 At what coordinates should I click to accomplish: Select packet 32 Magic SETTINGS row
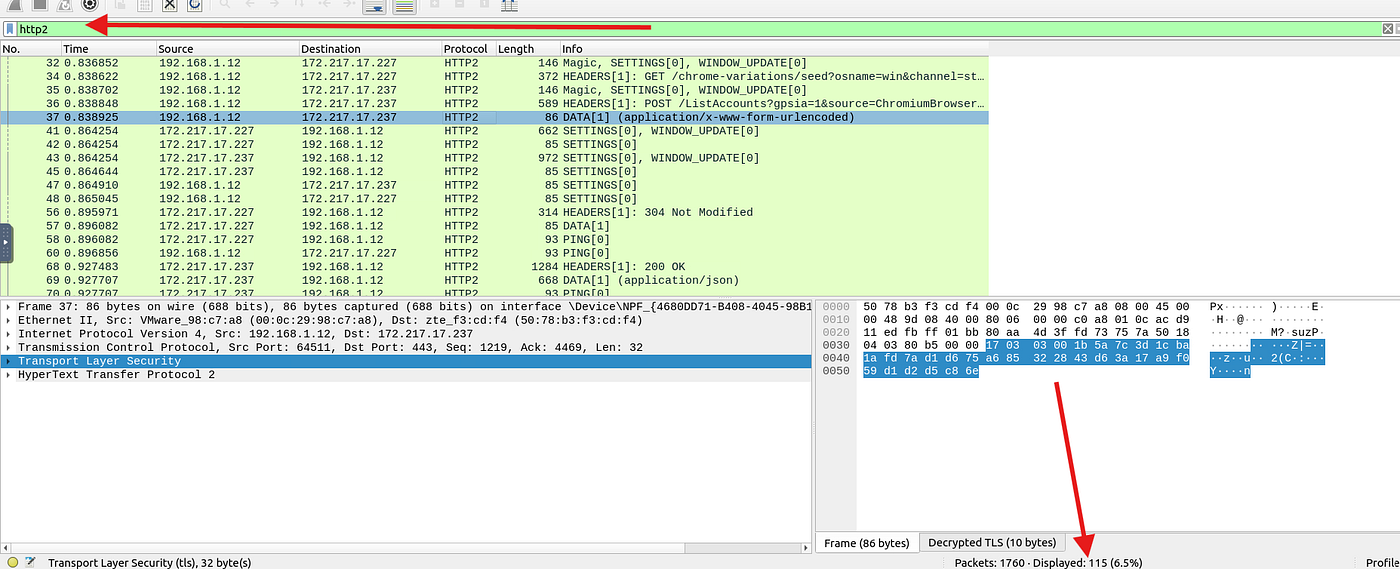(x=494, y=62)
